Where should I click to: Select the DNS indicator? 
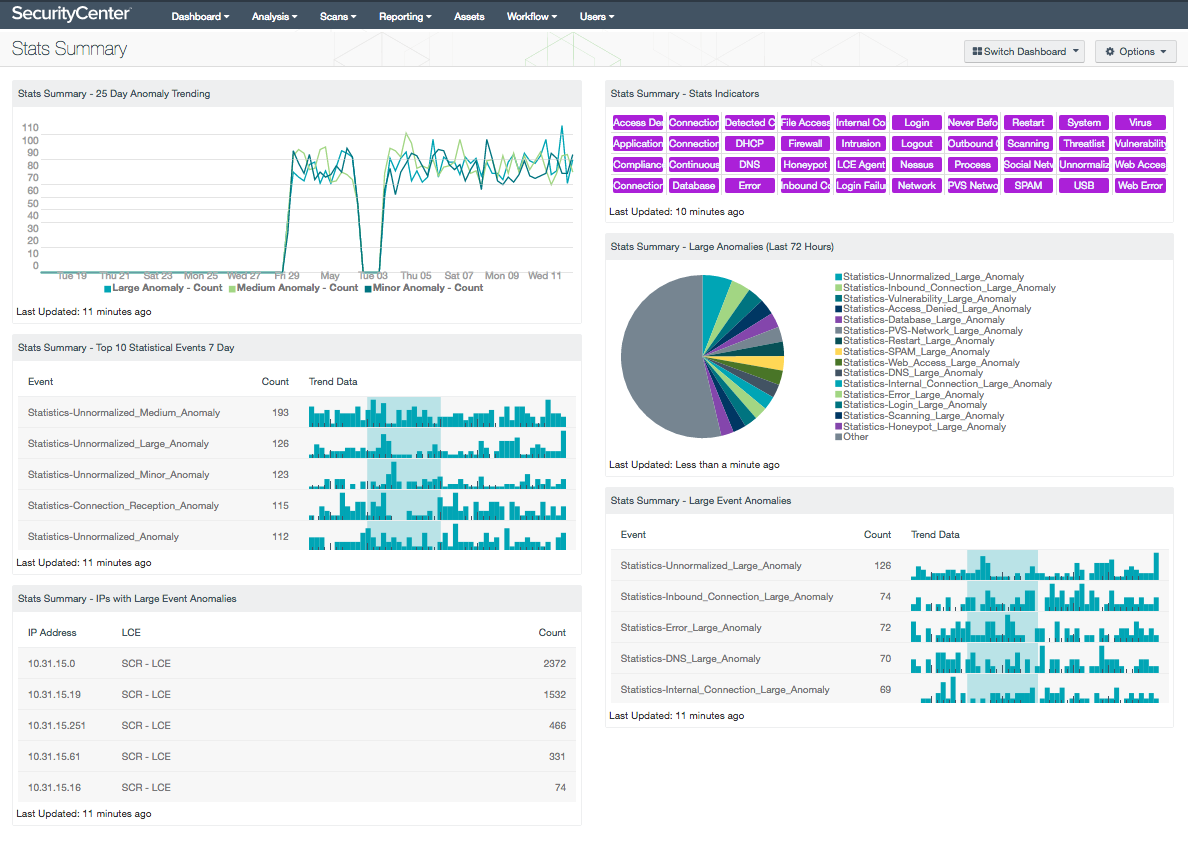(x=749, y=164)
